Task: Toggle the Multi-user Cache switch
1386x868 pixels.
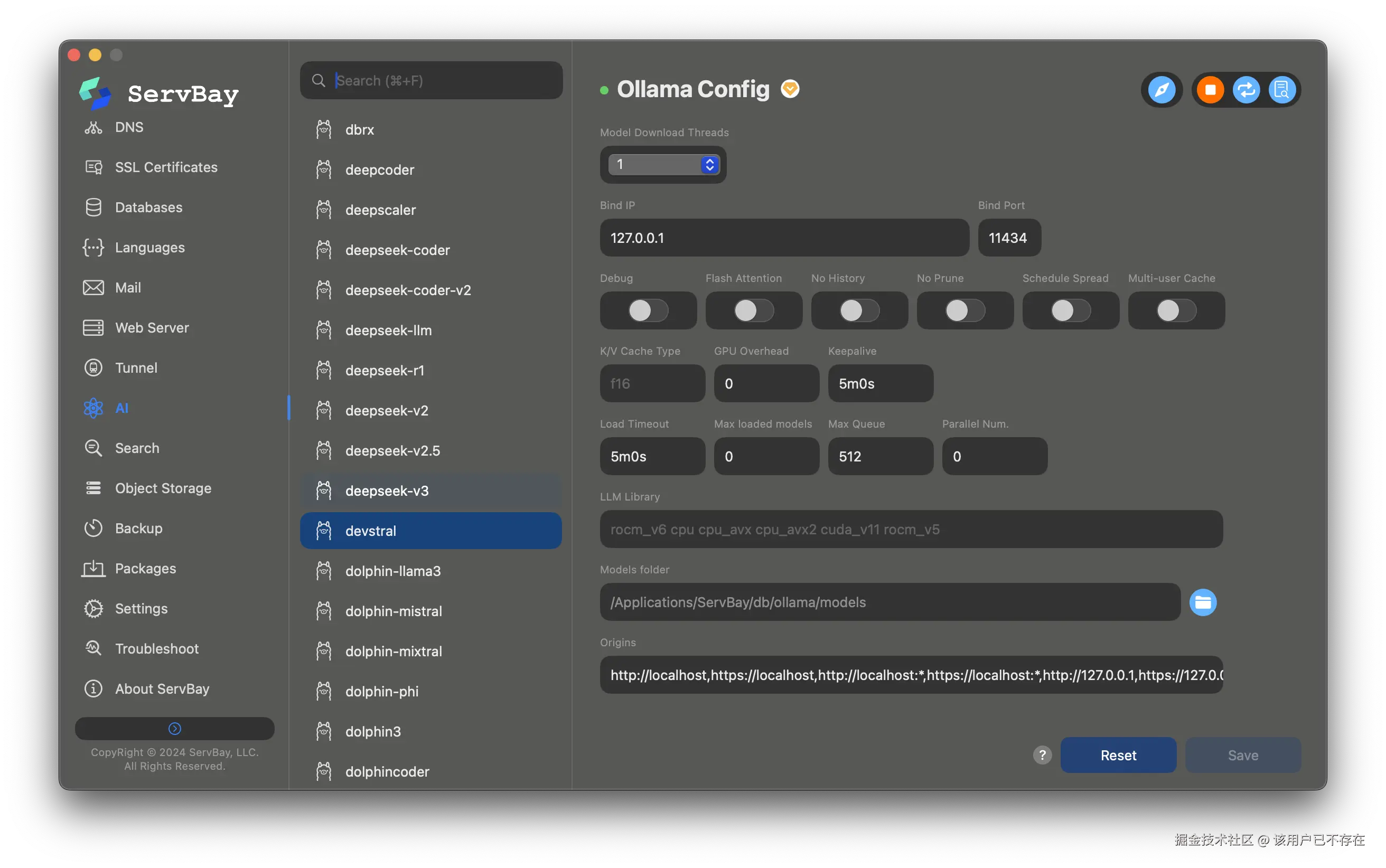Action: pyautogui.click(x=1176, y=310)
